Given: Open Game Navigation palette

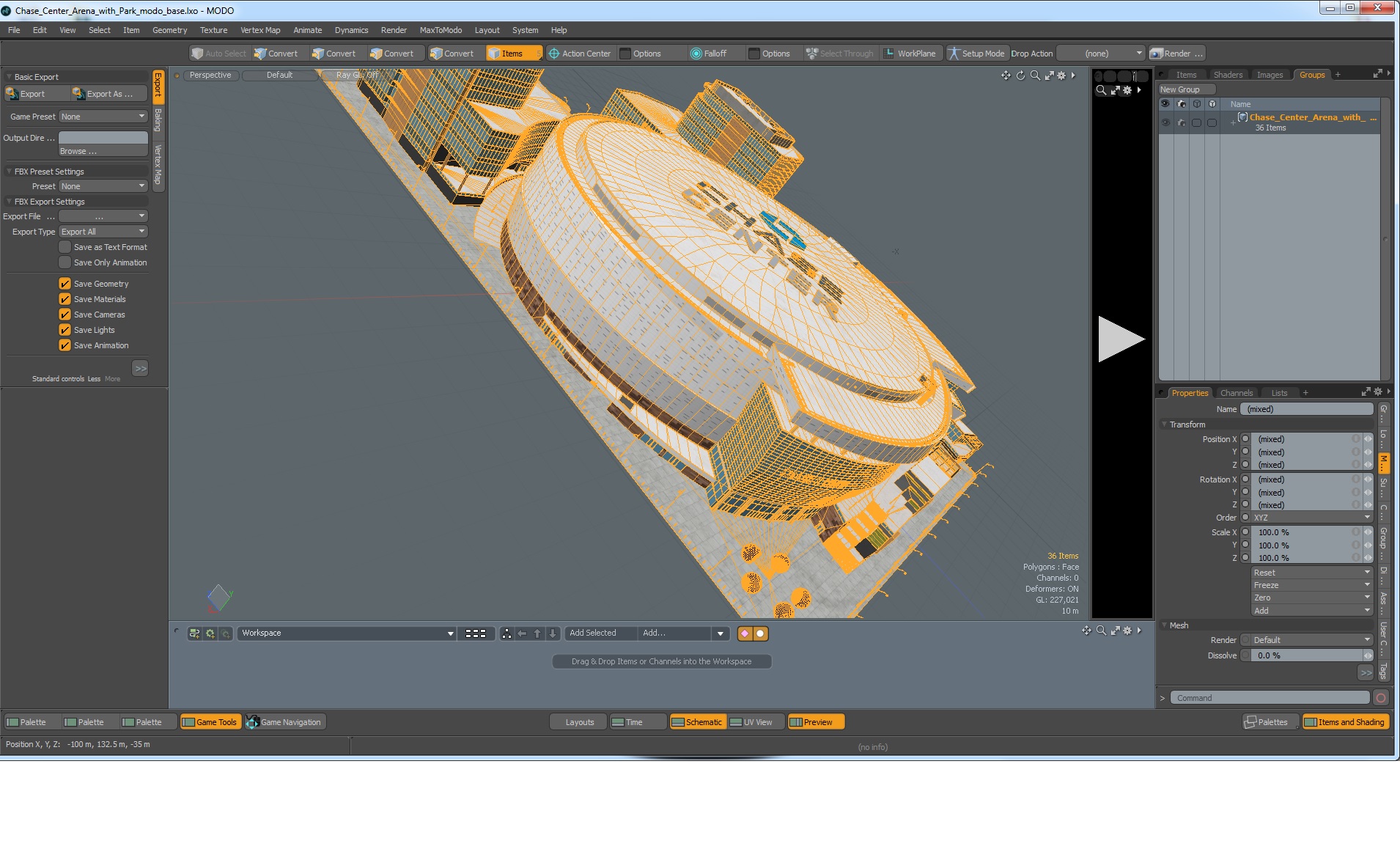Looking at the screenshot, I should click(x=284, y=722).
